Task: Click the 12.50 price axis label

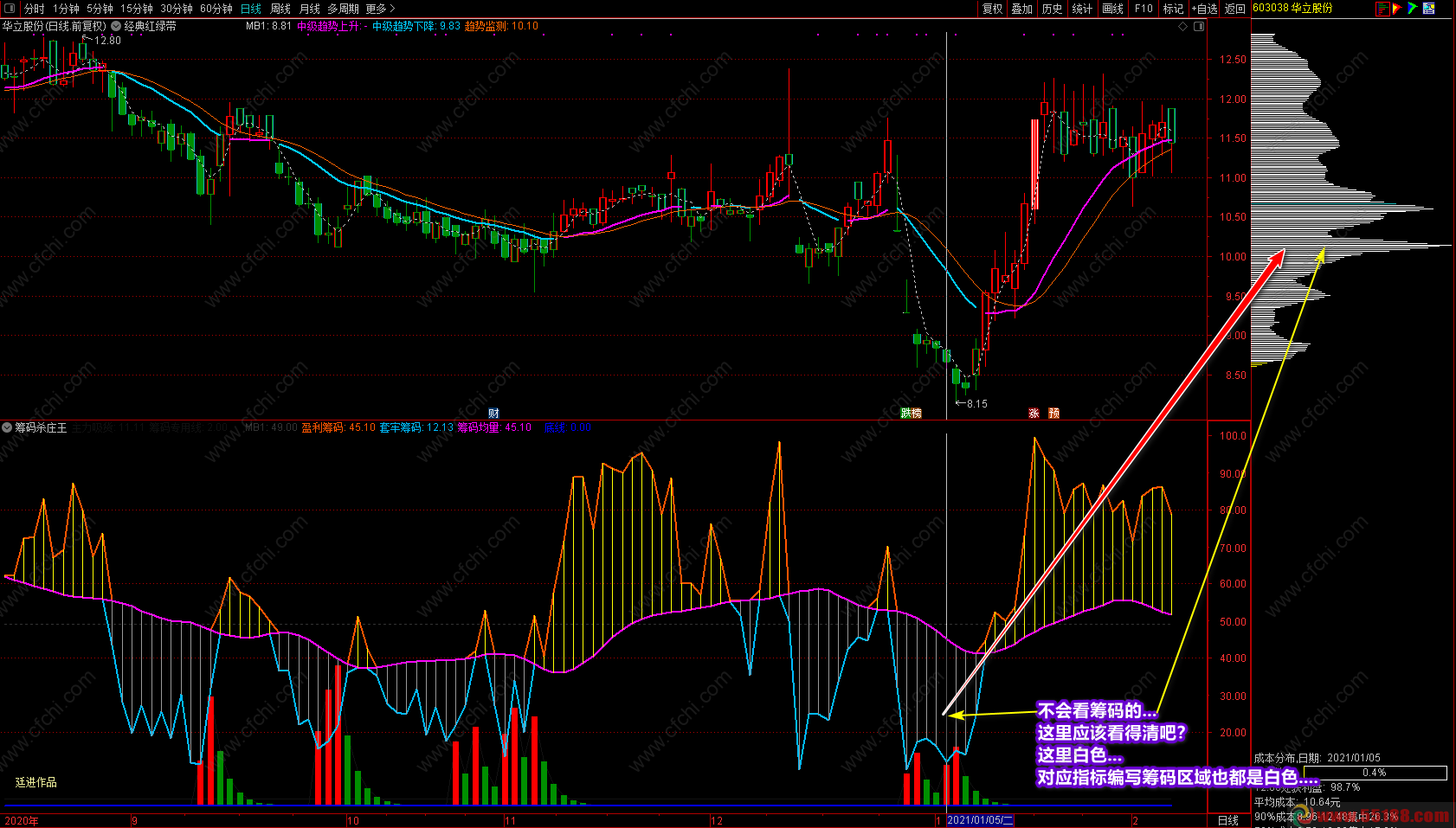Action: pyautogui.click(x=1233, y=59)
